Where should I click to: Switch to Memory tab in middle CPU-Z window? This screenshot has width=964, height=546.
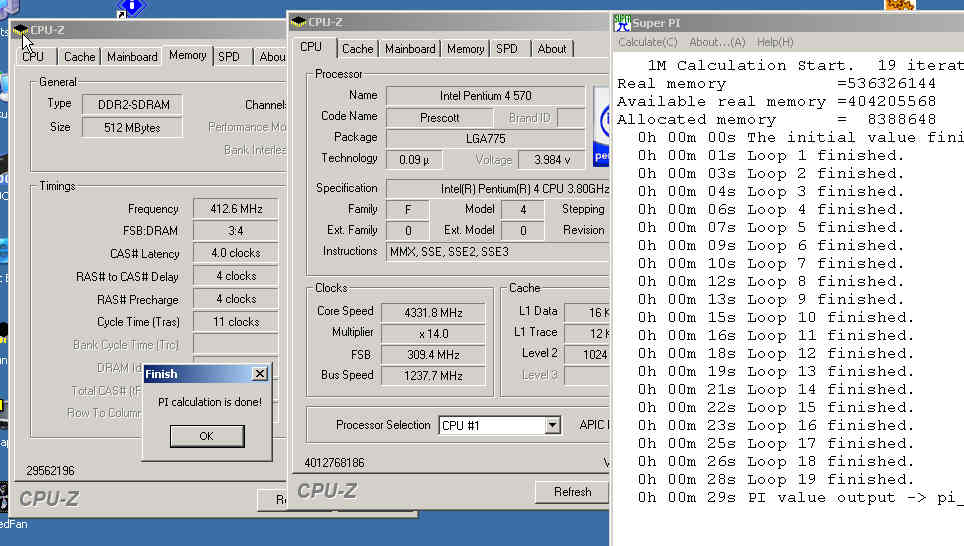click(465, 49)
